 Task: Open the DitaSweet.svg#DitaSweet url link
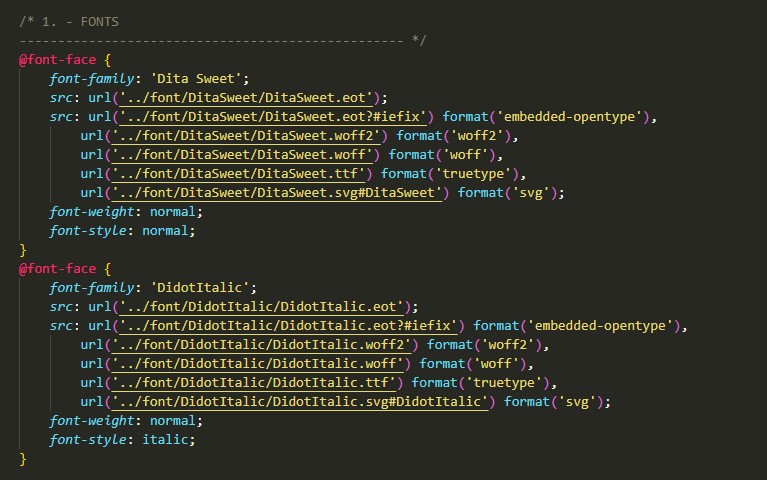pos(277,193)
